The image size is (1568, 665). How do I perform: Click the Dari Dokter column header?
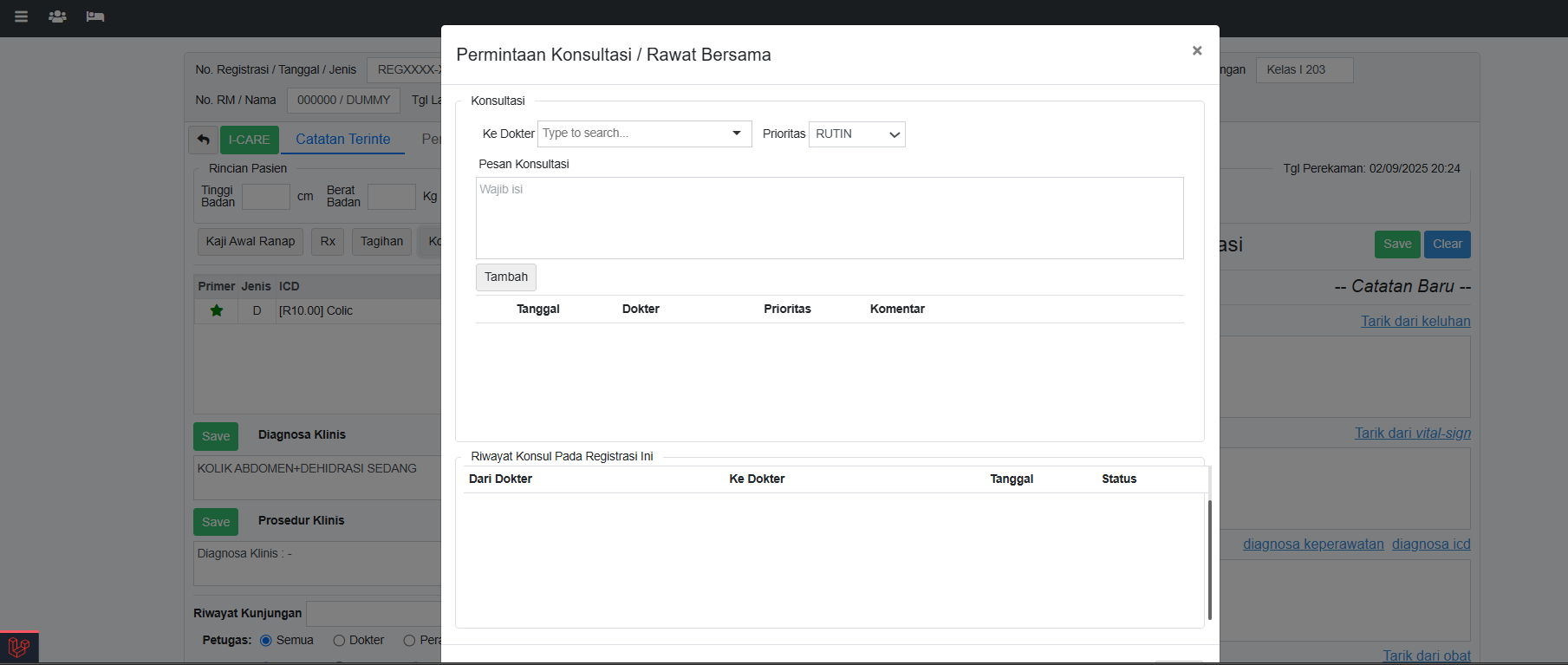pyautogui.click(x=500, y=479)
